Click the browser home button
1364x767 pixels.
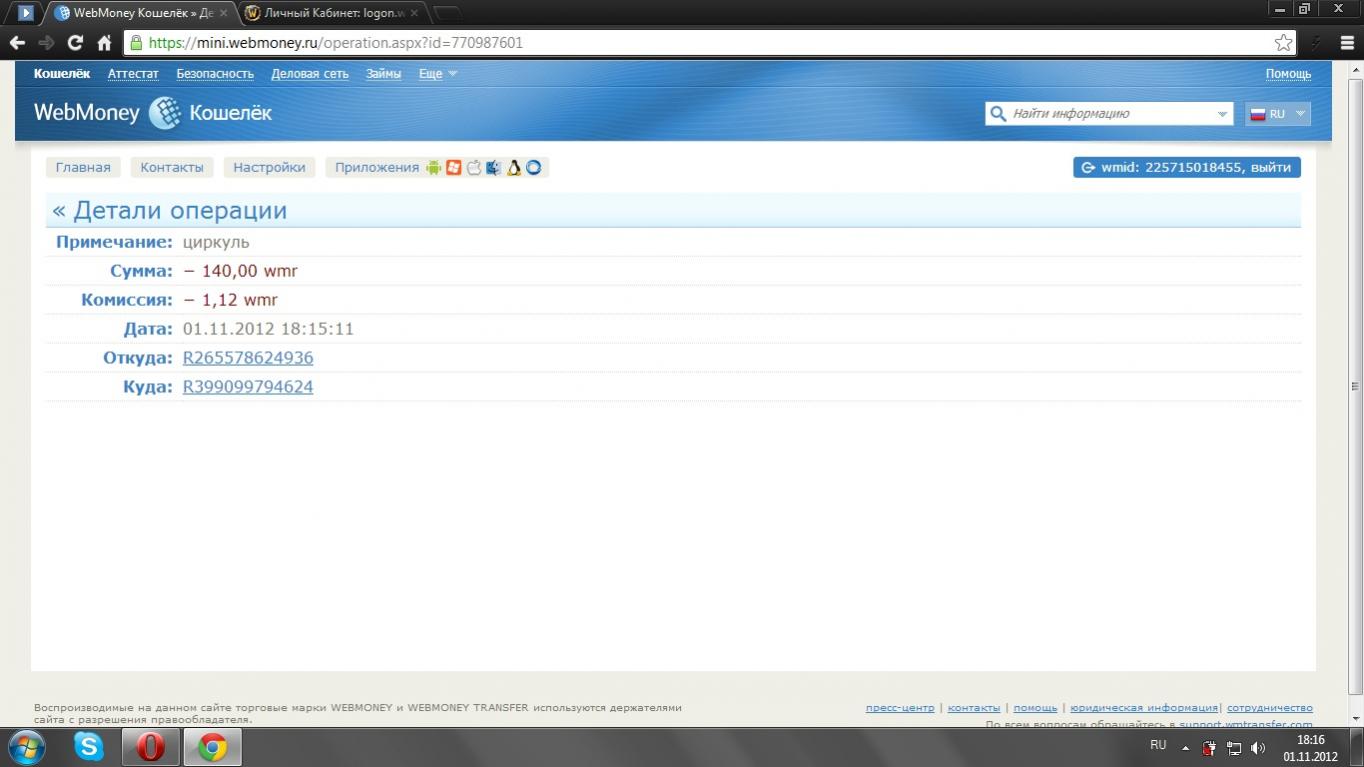104,43
